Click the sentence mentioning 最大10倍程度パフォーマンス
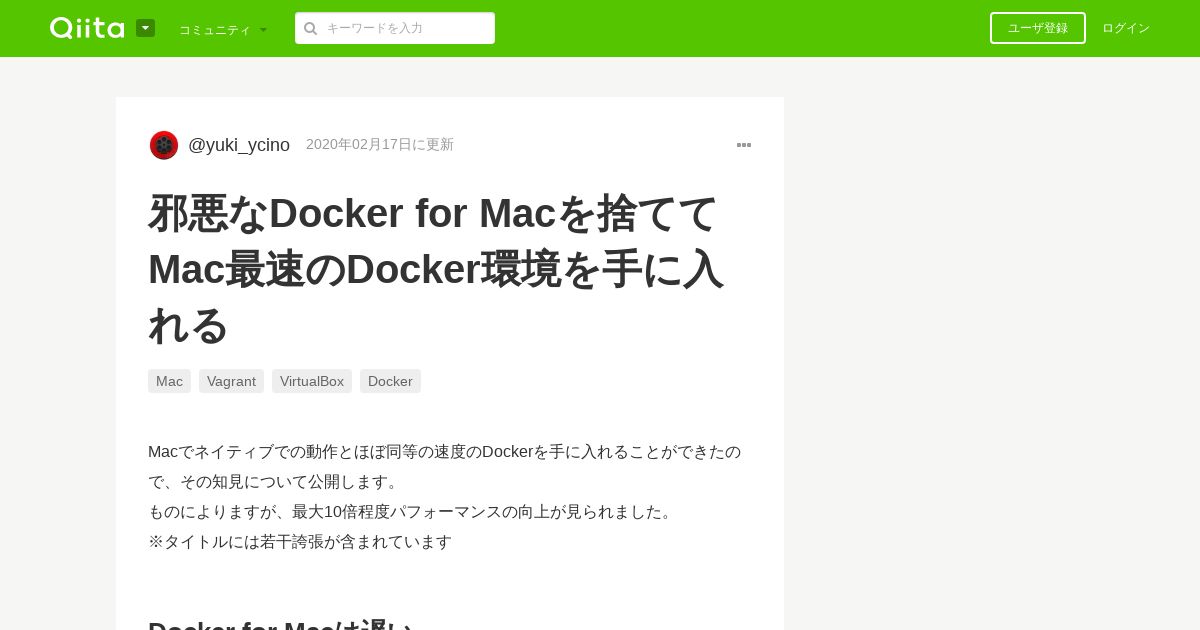The height and width of the screenshot is (630, 1200). click(412, 511)
